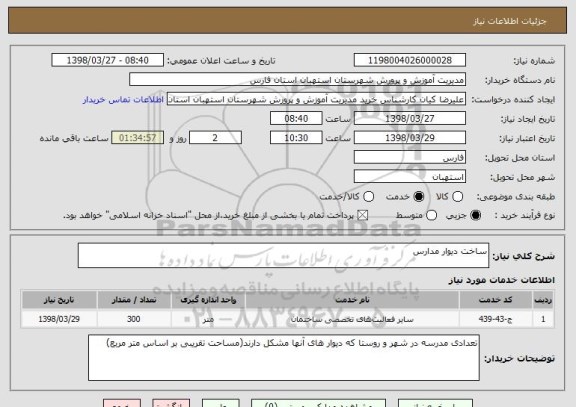Click the creation date field 1398/03/27
This screenshot has width=576, height=407.
(410, 118)
